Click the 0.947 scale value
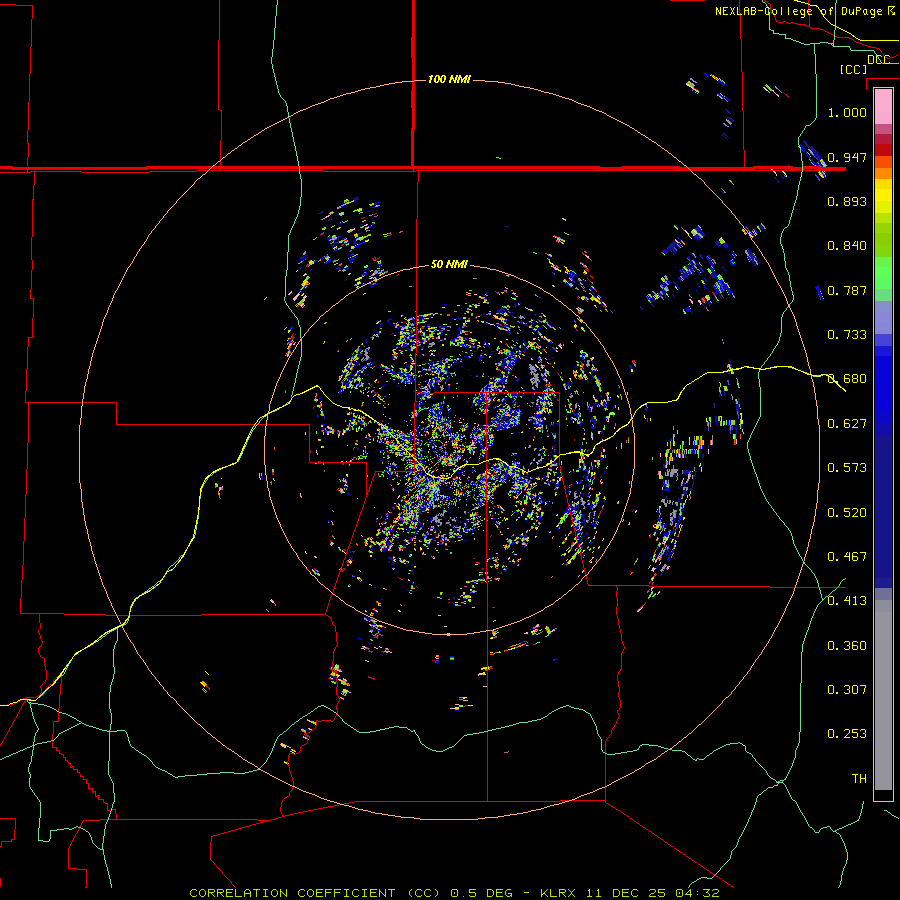The width and height of the screenshot is (900, 900). coord(847,157)
